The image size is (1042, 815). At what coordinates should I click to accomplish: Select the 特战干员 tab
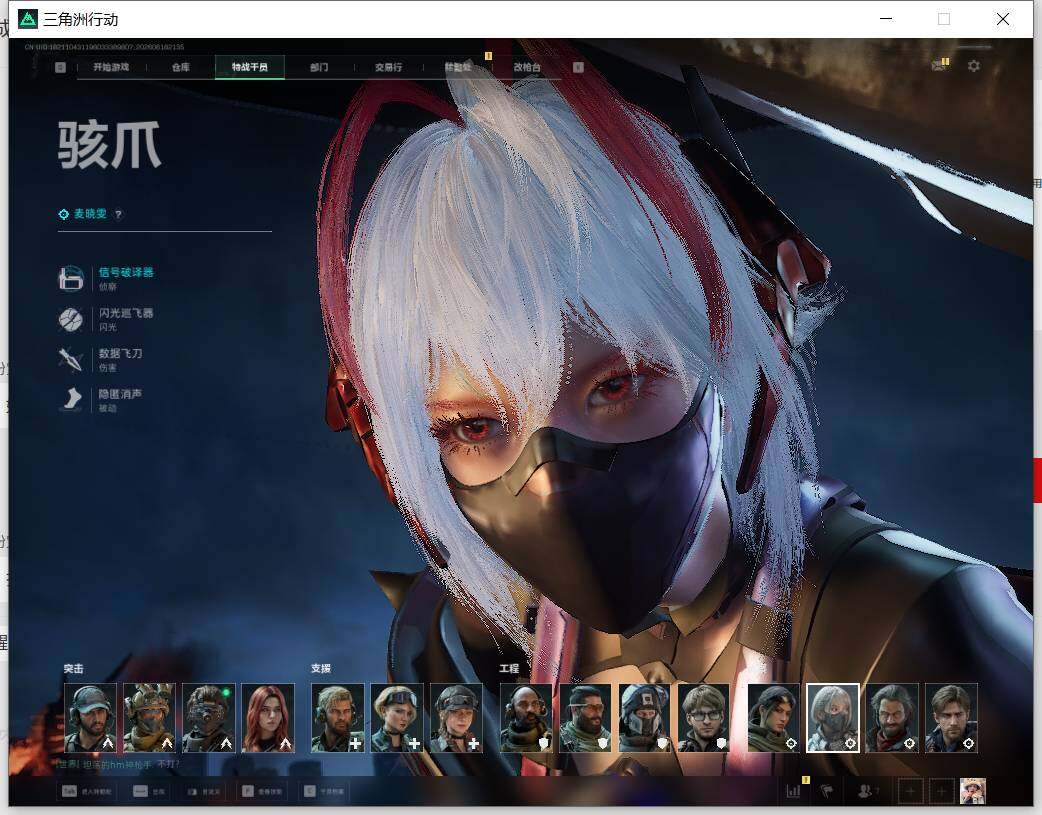click(250, 67)
